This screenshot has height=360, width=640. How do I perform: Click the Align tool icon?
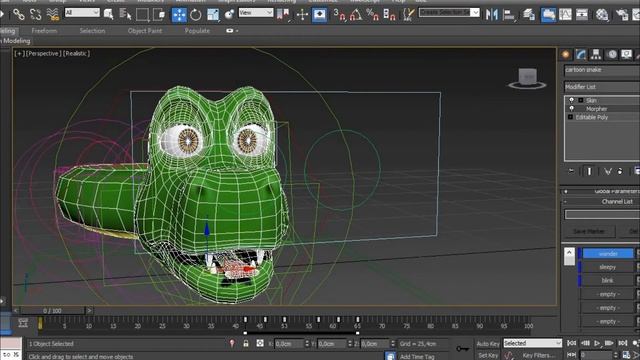(x=509, y=15)
